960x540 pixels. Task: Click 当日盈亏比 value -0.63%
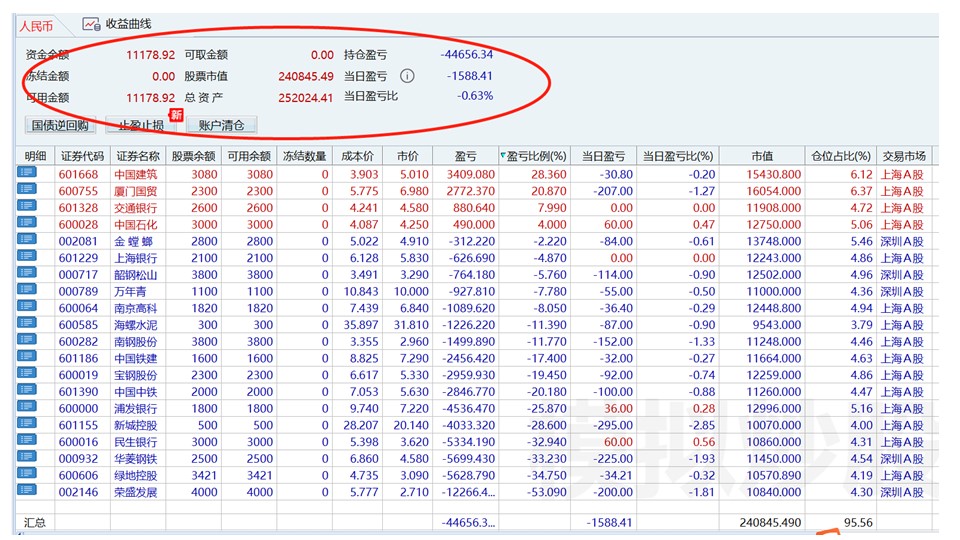[474, 96]
